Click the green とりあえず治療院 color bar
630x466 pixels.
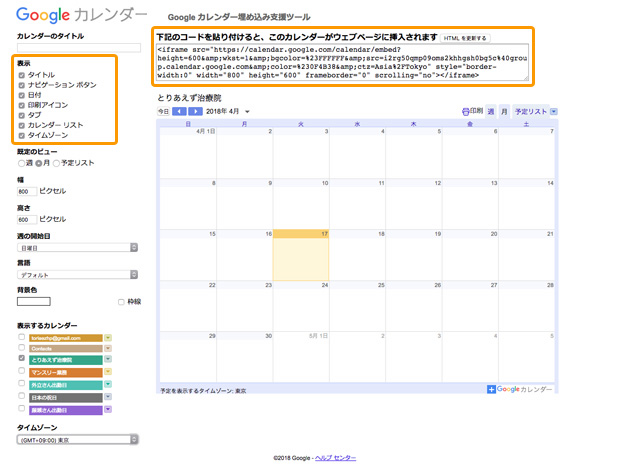[x=66, y=360]
